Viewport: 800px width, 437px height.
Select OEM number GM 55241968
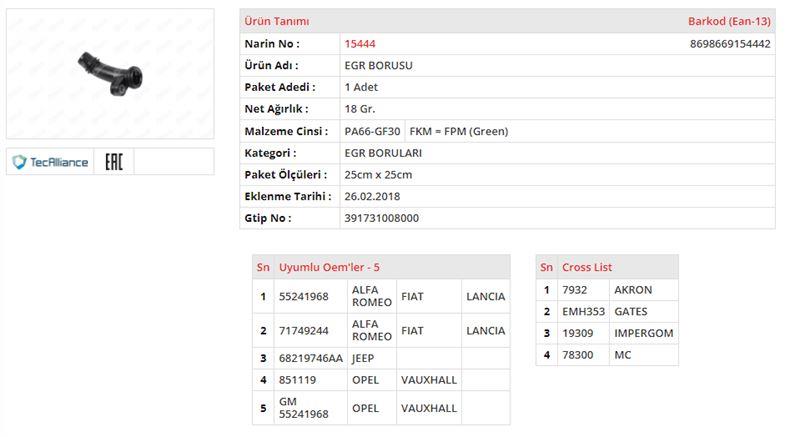click(304, 408)
